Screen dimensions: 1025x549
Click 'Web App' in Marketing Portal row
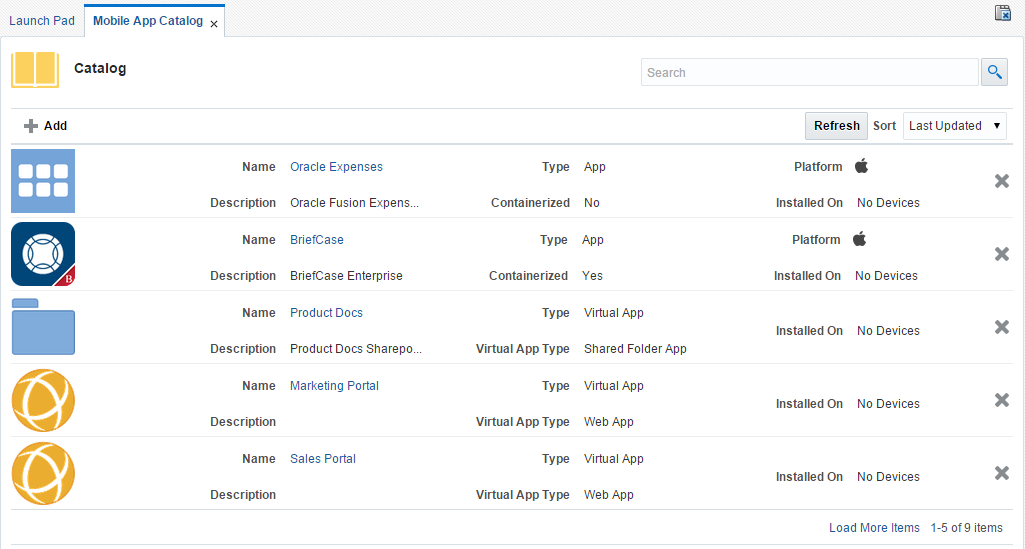tap(609, 422)
